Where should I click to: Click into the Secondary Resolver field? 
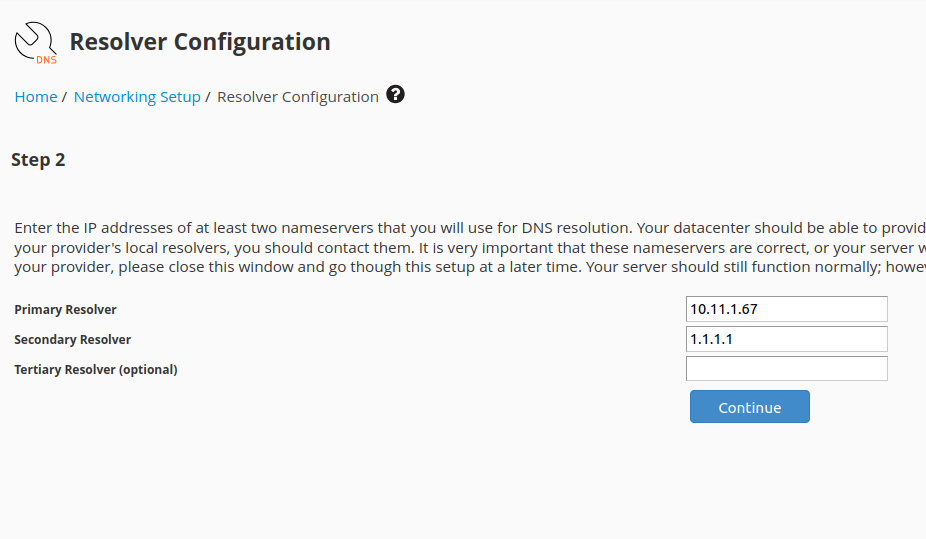(x=786, y=339)
